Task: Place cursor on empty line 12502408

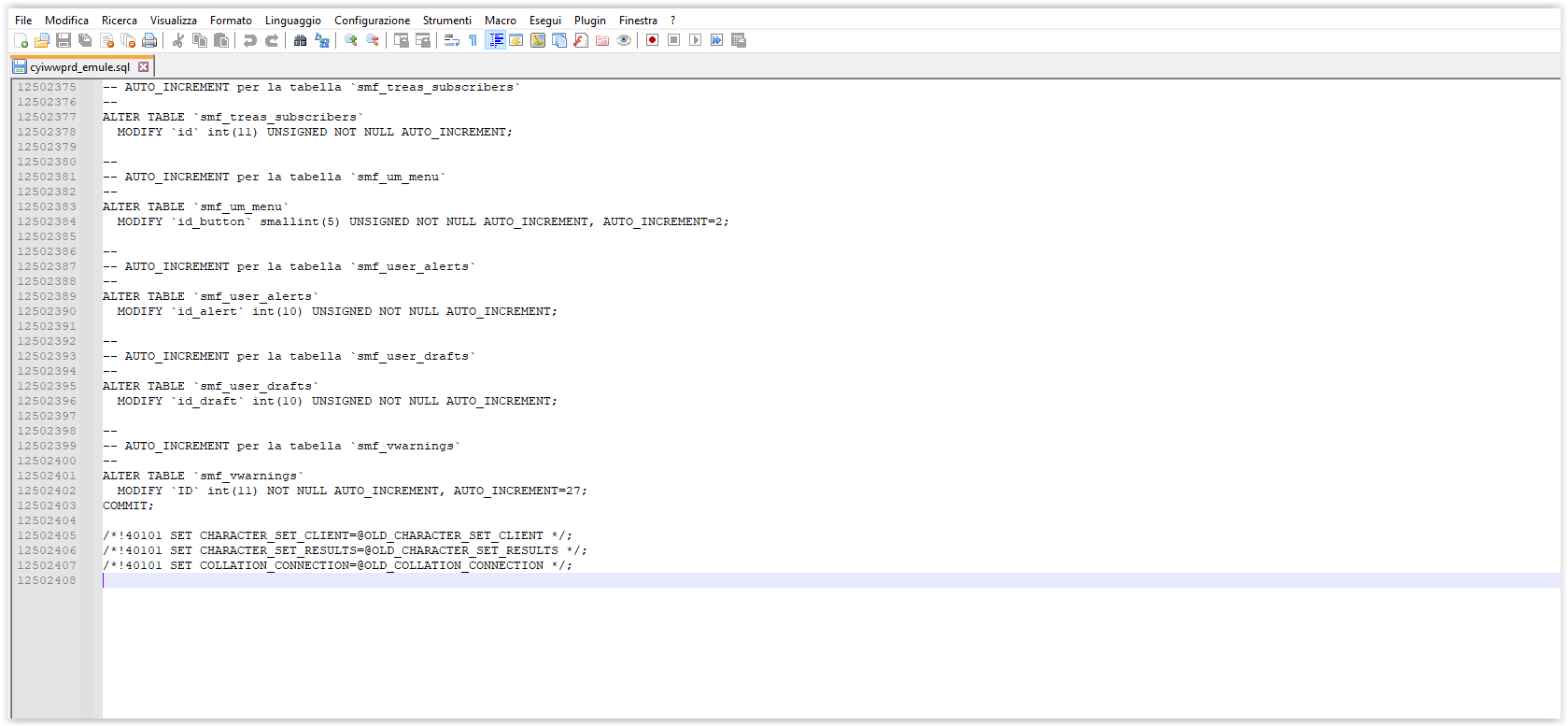Action: (831, 580)
